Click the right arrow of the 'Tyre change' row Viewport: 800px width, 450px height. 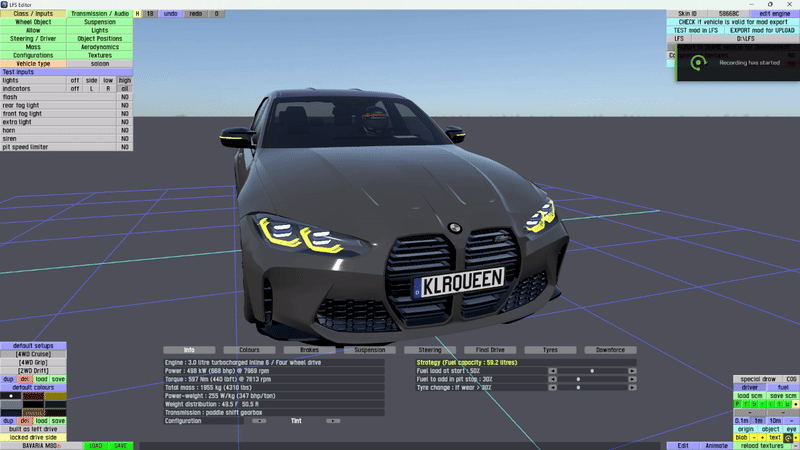pyautogui.click(x=632, y=387)
